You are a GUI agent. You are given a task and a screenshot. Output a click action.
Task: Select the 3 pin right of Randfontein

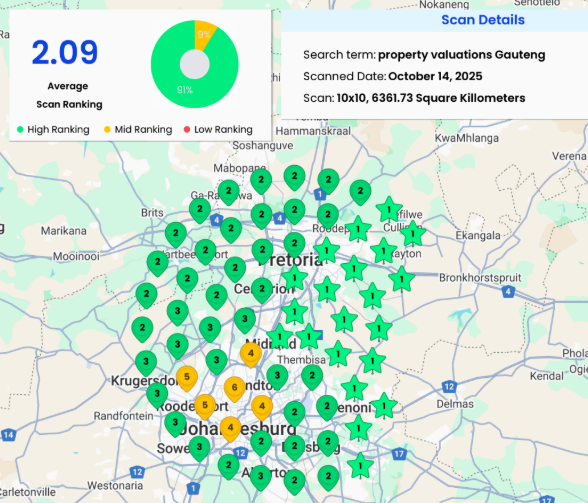pyautogui.click(x=175, y=424)
